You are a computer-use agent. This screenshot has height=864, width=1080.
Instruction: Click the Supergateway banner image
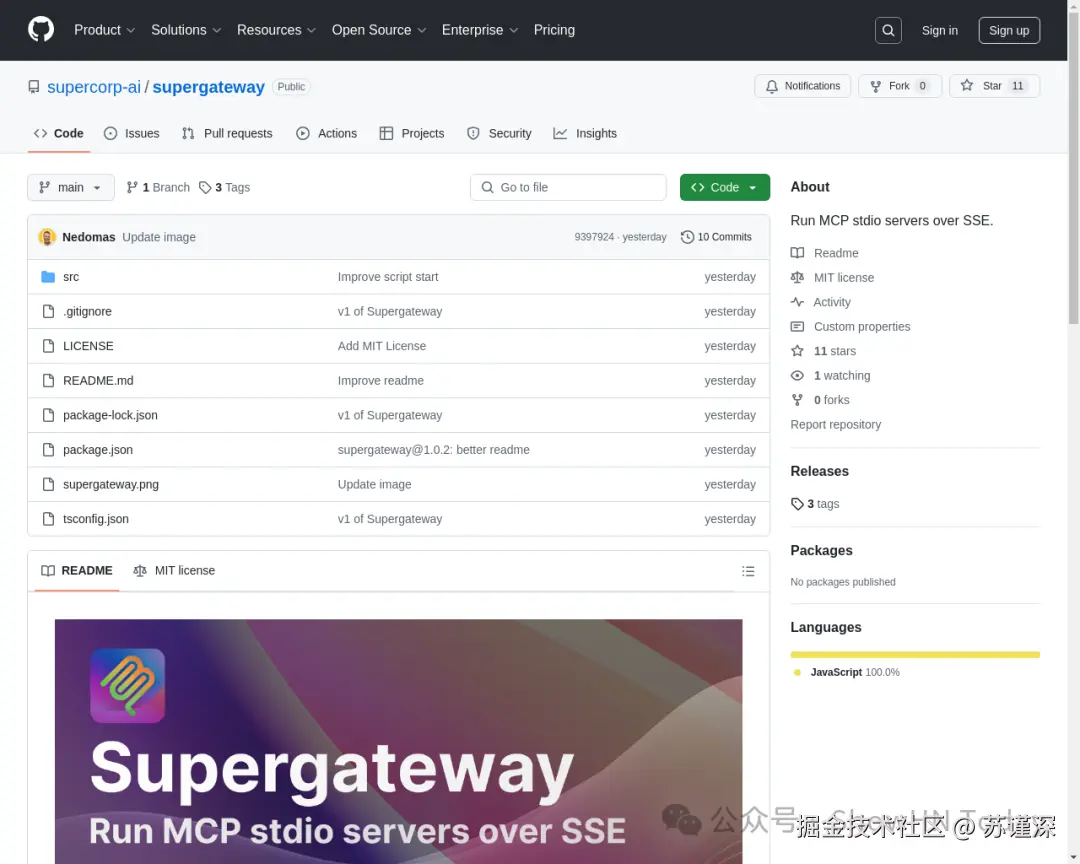click(398, 741)
